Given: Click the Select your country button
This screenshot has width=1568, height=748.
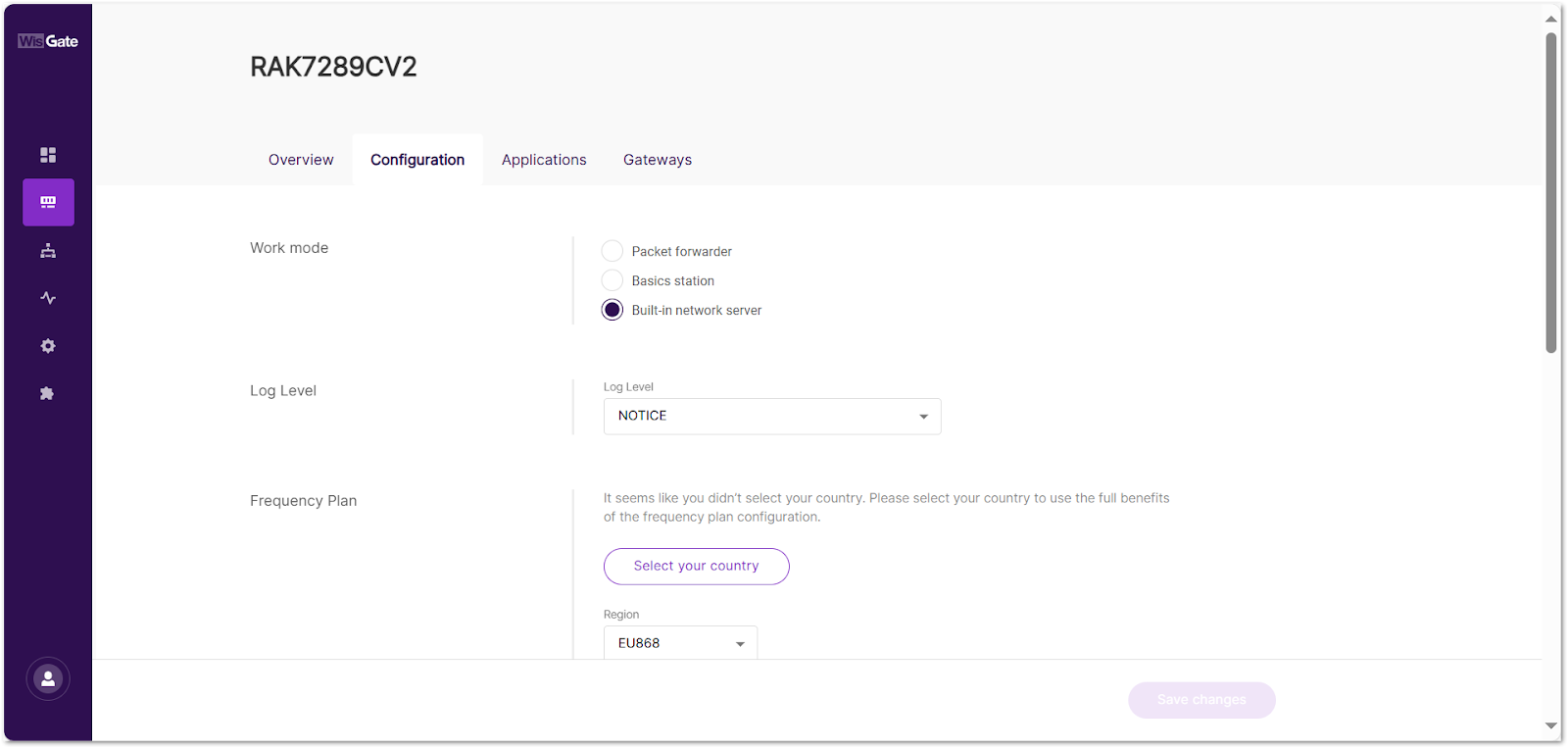Looking at the screenshot, I should 696,566.
